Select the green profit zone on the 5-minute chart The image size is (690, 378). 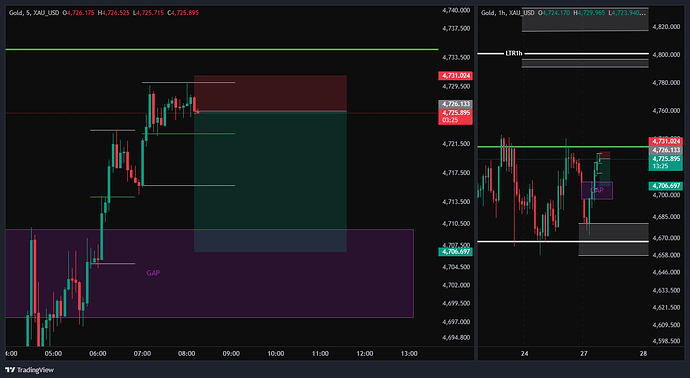pos(270,181)
